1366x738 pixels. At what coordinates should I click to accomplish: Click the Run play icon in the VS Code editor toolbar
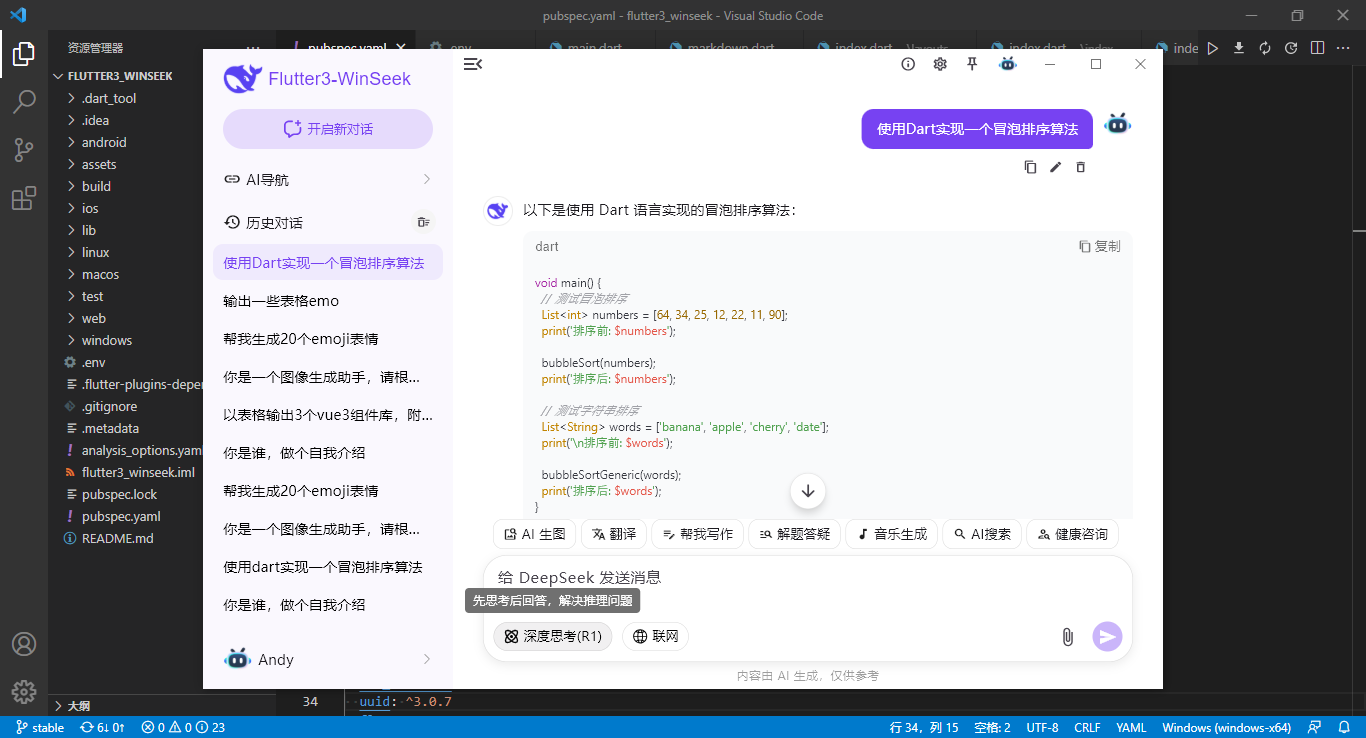pos(1212,48)
